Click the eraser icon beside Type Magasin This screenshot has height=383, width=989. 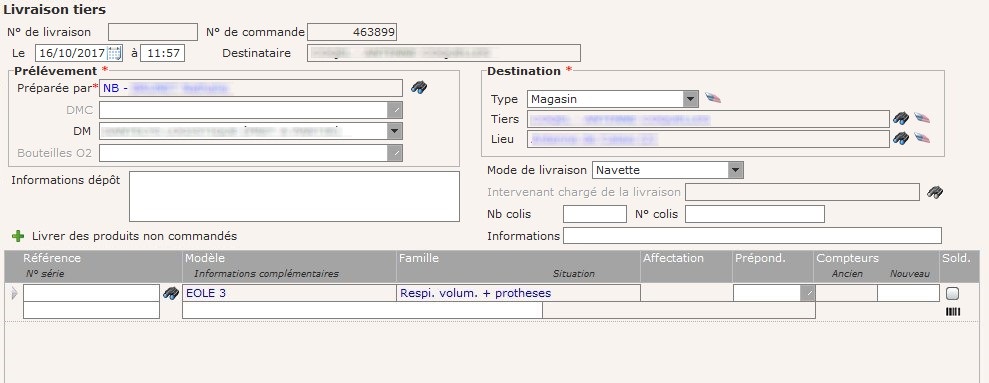(x=713, y=98)
